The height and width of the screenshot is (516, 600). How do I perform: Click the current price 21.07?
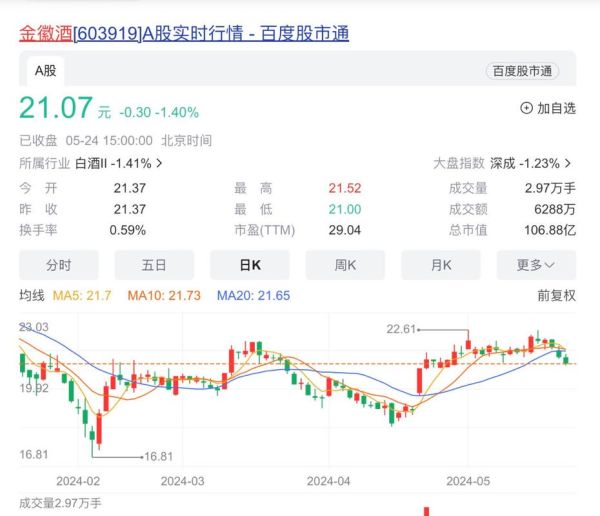[56, 108]
